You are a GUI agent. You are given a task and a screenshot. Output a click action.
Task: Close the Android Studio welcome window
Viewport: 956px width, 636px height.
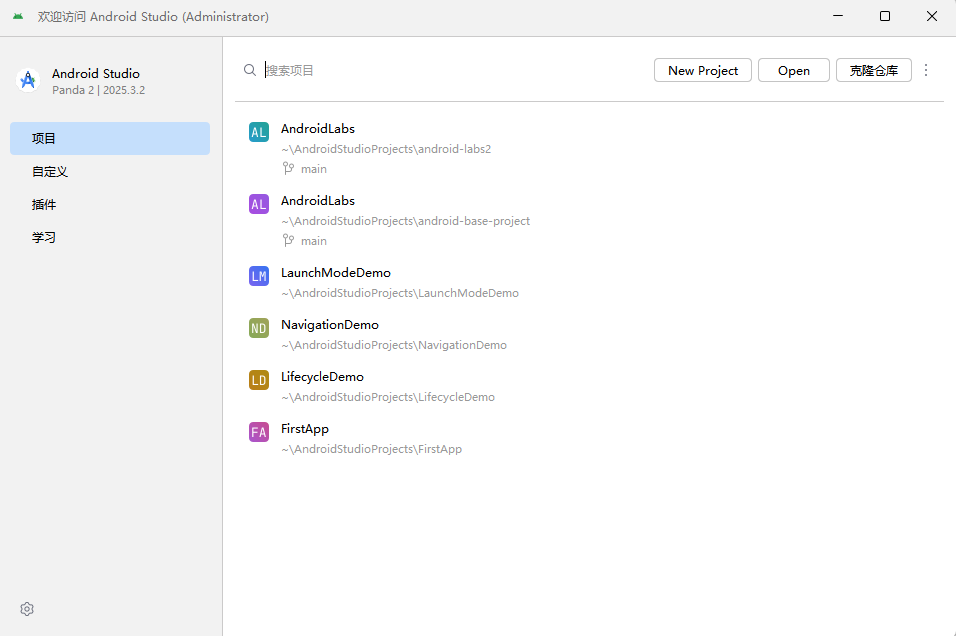coord(932,16)
